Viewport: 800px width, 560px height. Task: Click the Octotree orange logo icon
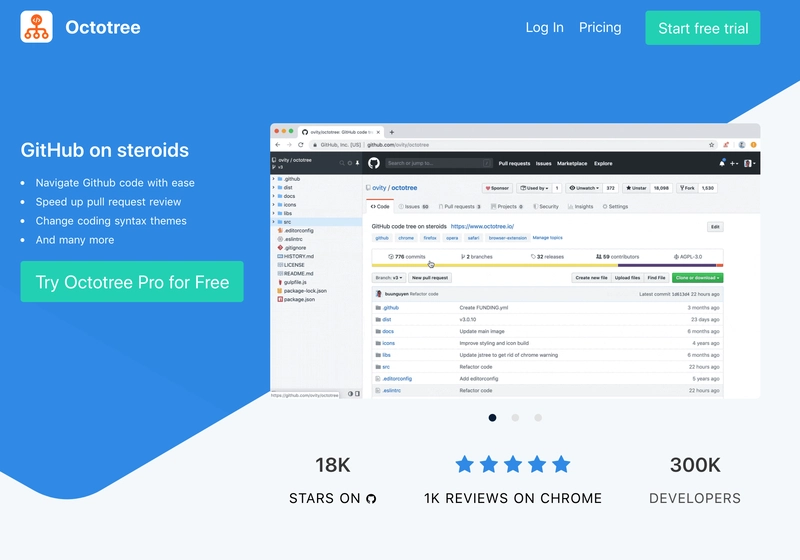coord(36,27)
